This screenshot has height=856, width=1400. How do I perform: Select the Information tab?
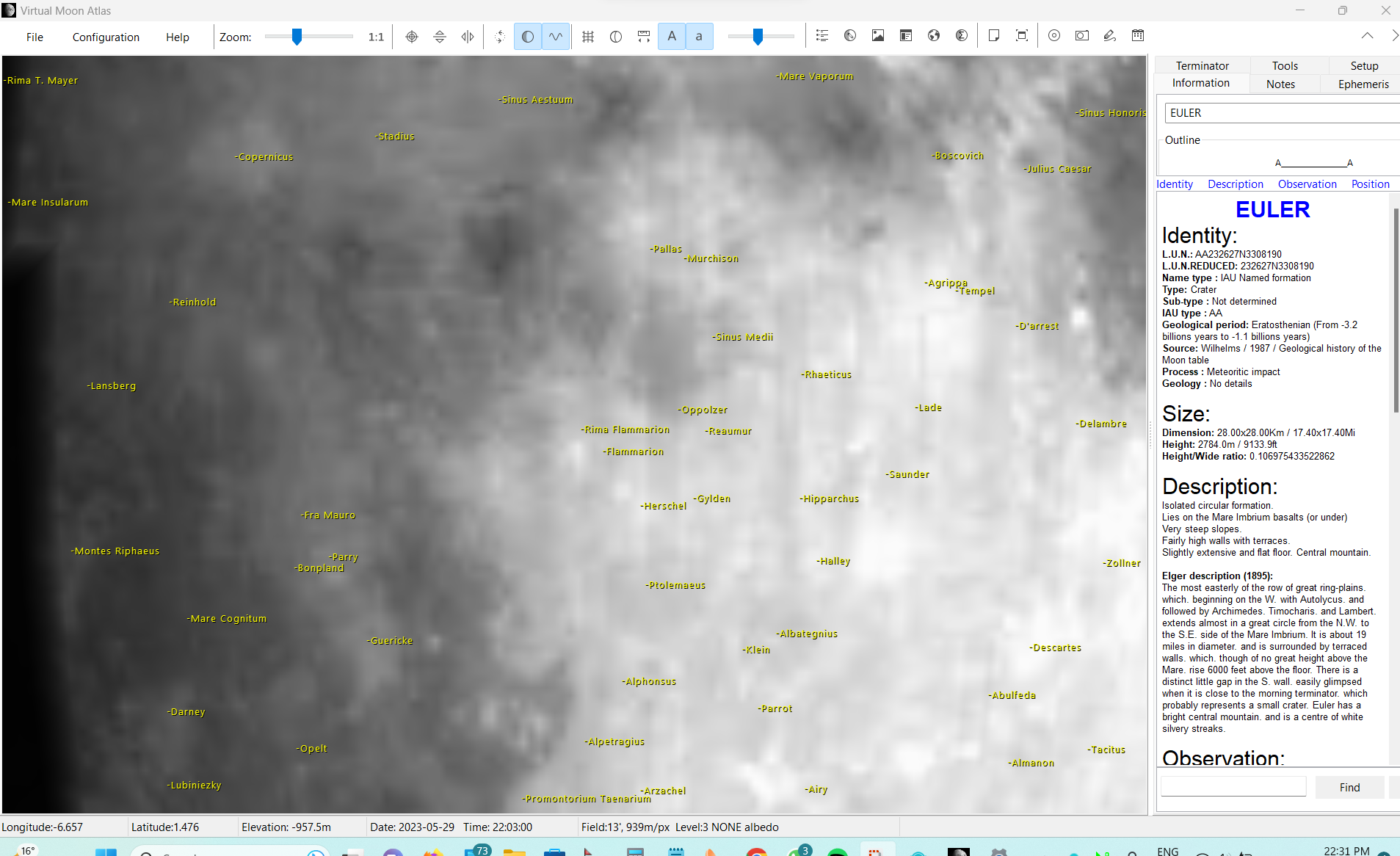coord(1201,83)
